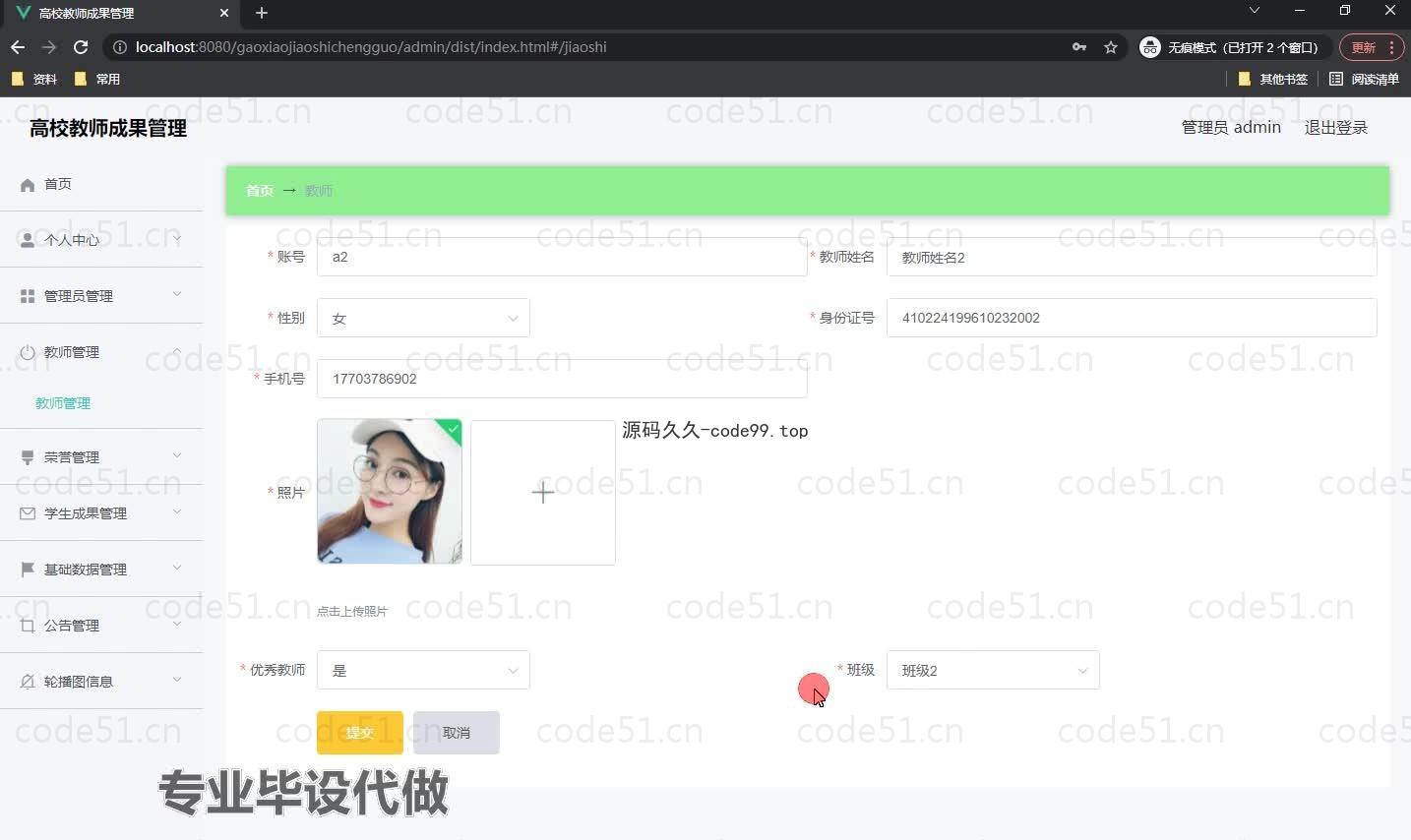Click 退出登录 to log out
1411x840 pixels.
(1336, 128)
